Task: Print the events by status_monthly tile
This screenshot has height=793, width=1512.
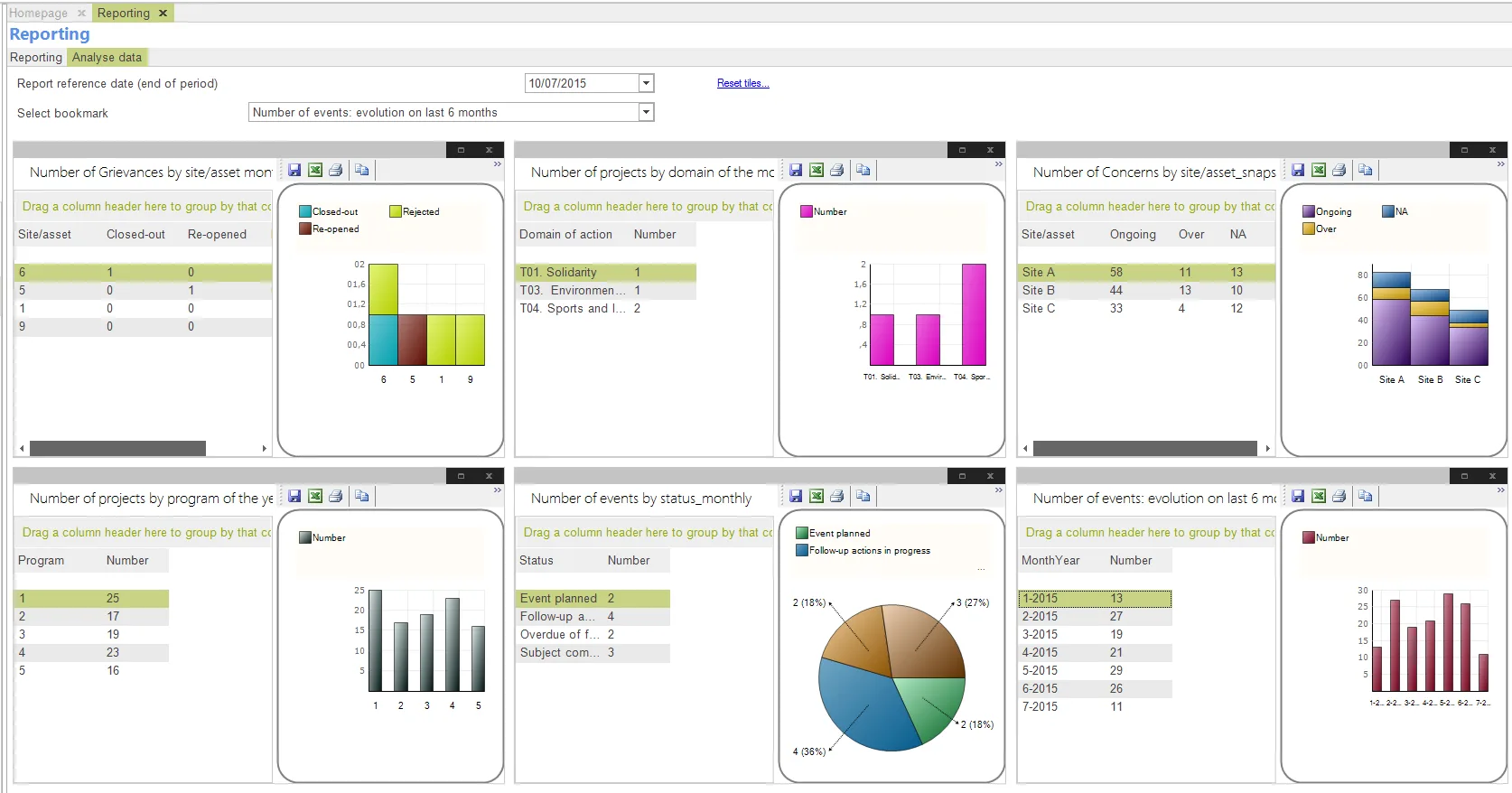Action: [837, 496]
